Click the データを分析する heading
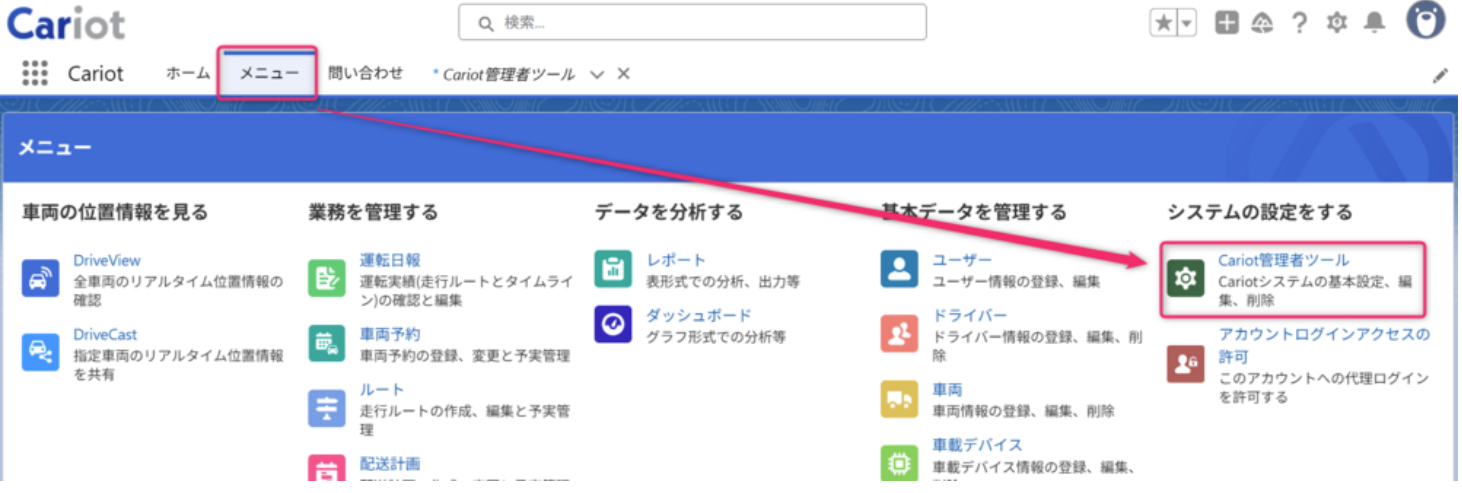 click(x=668, y=212)
